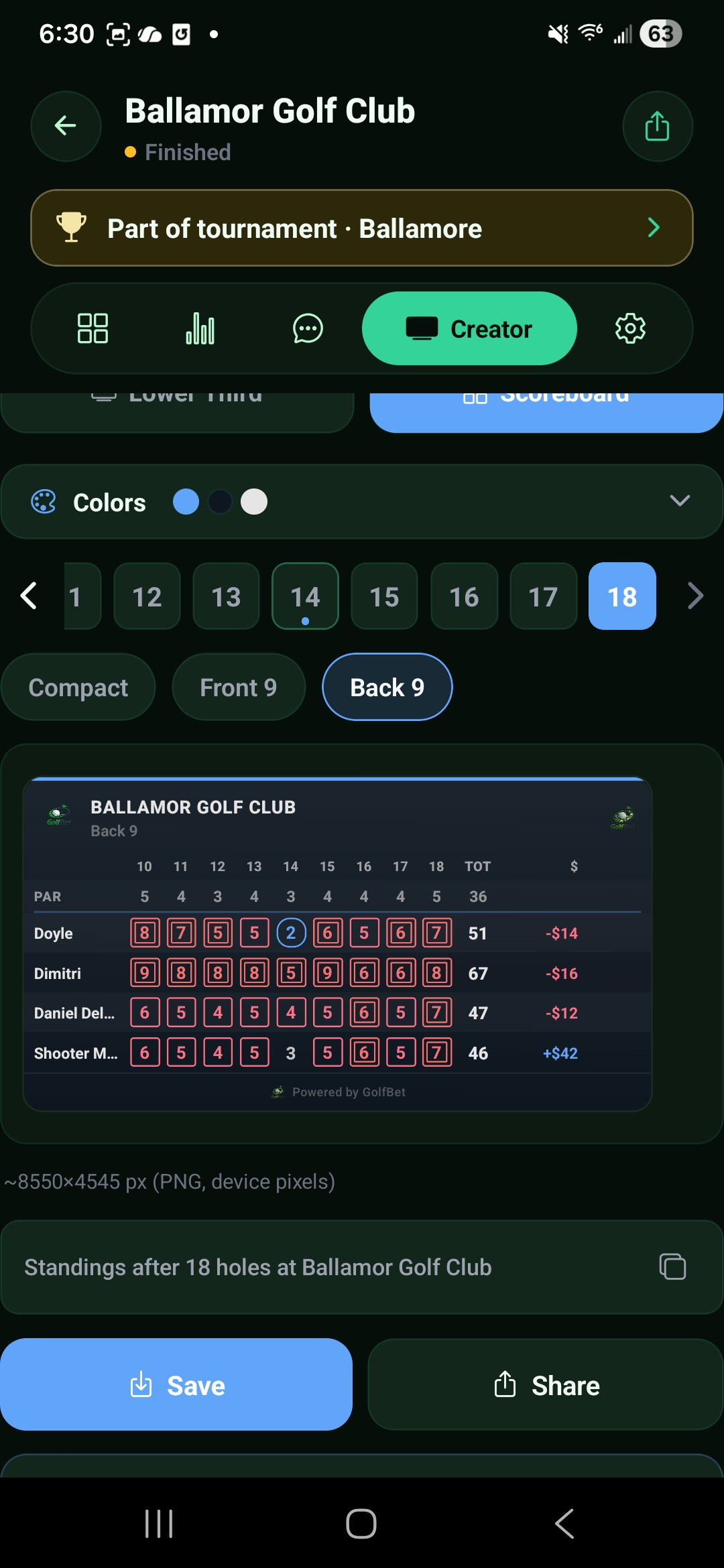Viewport: 724px width, 1568px height.
Task: Tap the back arrow beside Ballamor Golf Club
Action: (65, 126)
